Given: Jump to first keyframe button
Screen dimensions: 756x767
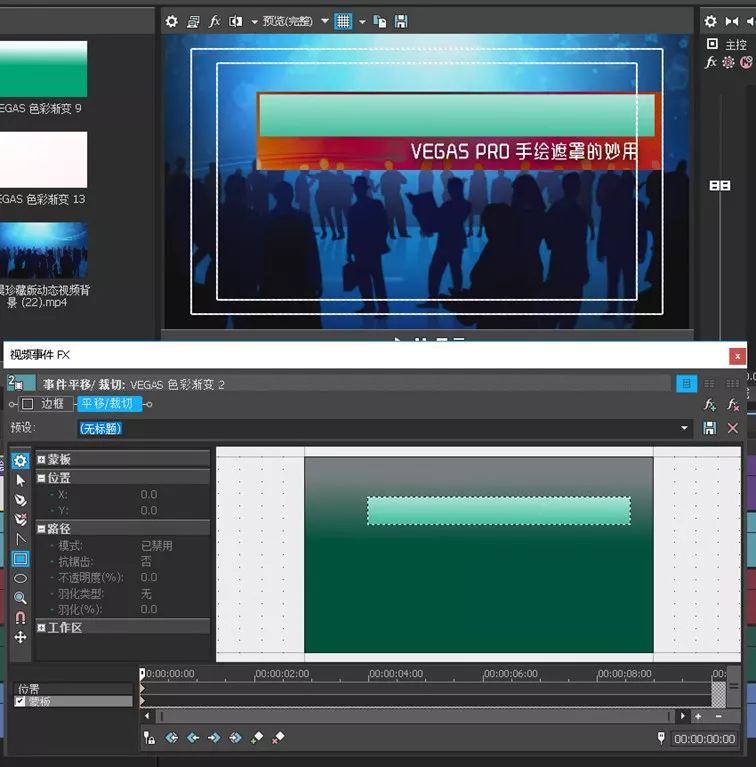Looking at the screenshot, I should (x=171, y=738).
